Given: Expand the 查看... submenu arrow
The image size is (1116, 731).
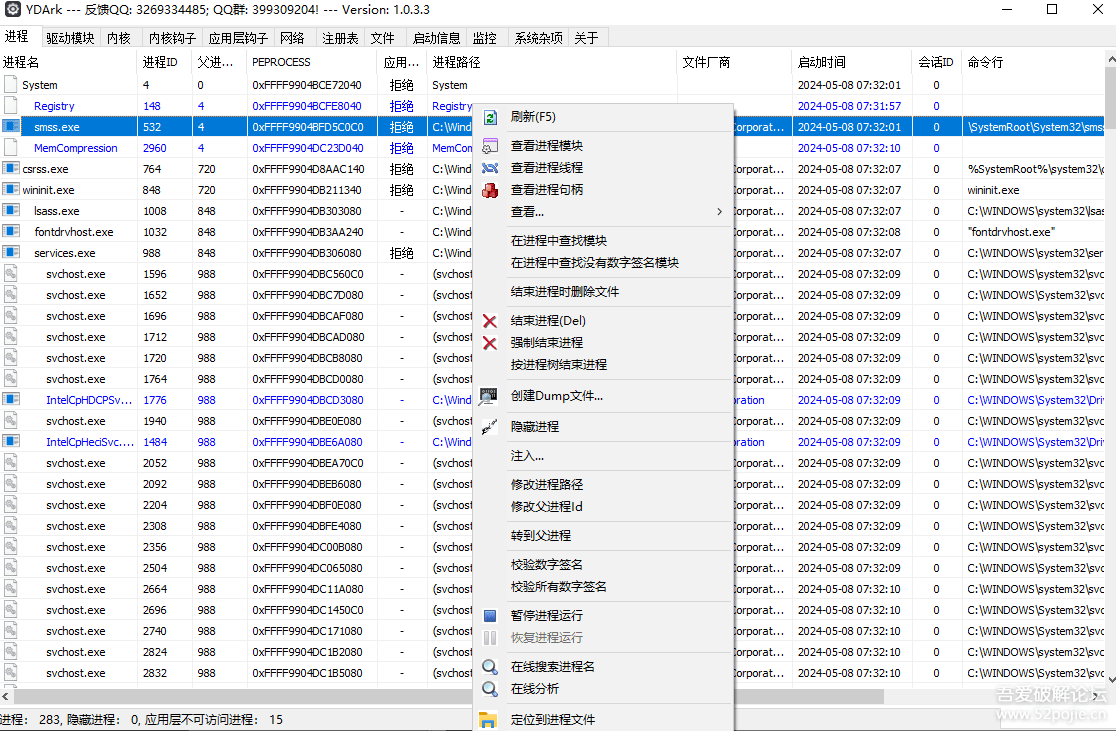Looking at the screenshot, I should (x=719, y=212).
